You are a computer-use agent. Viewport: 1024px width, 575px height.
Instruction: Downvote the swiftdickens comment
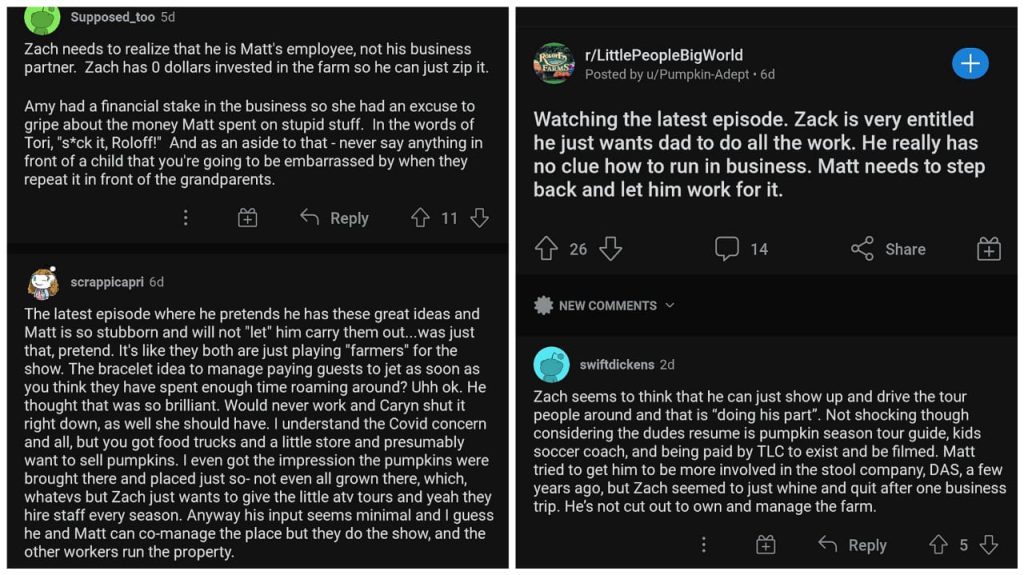click(x=989, y=545)
